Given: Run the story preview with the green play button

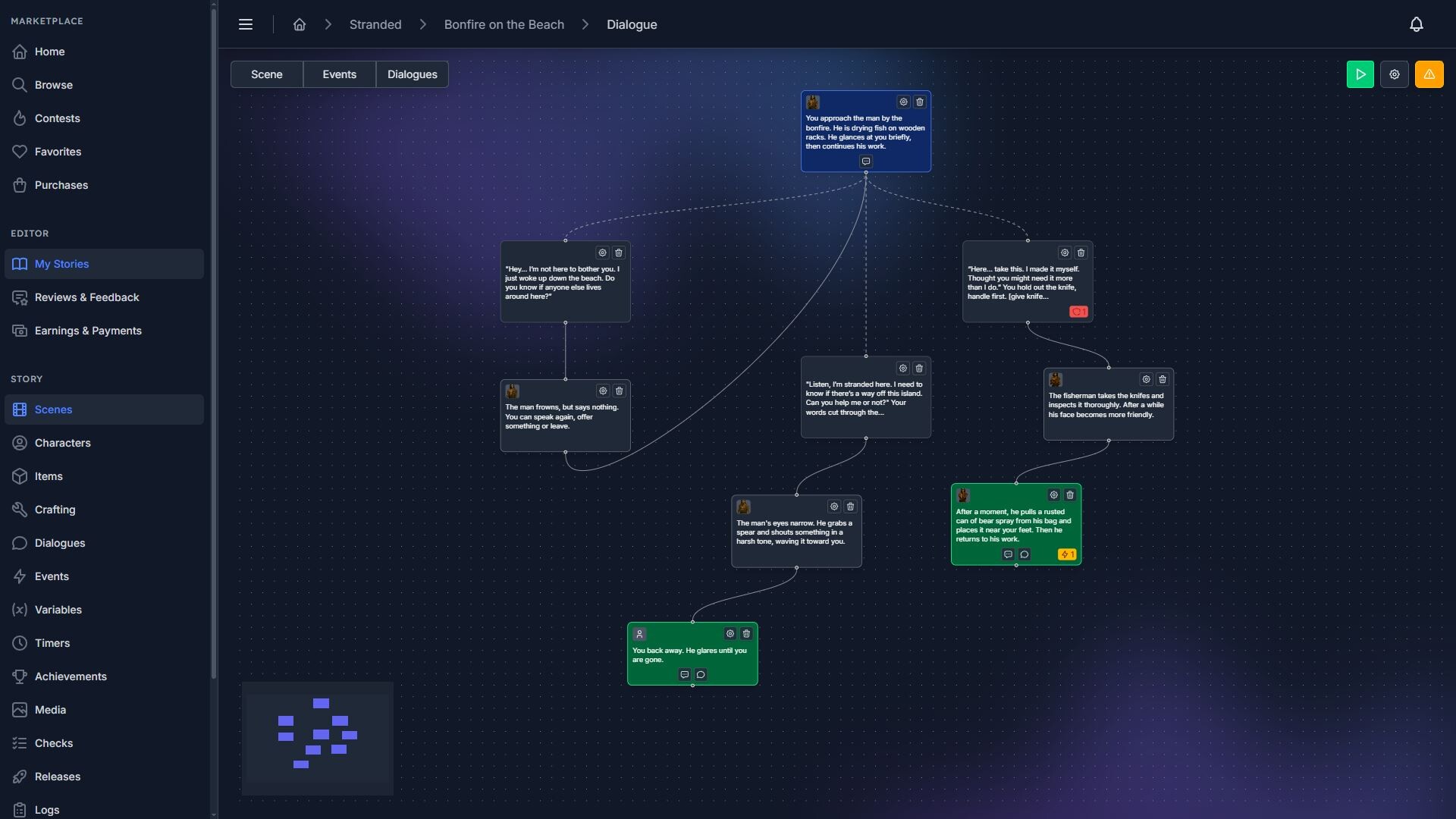Looking at the screenshot, I should coord(1360,74).
